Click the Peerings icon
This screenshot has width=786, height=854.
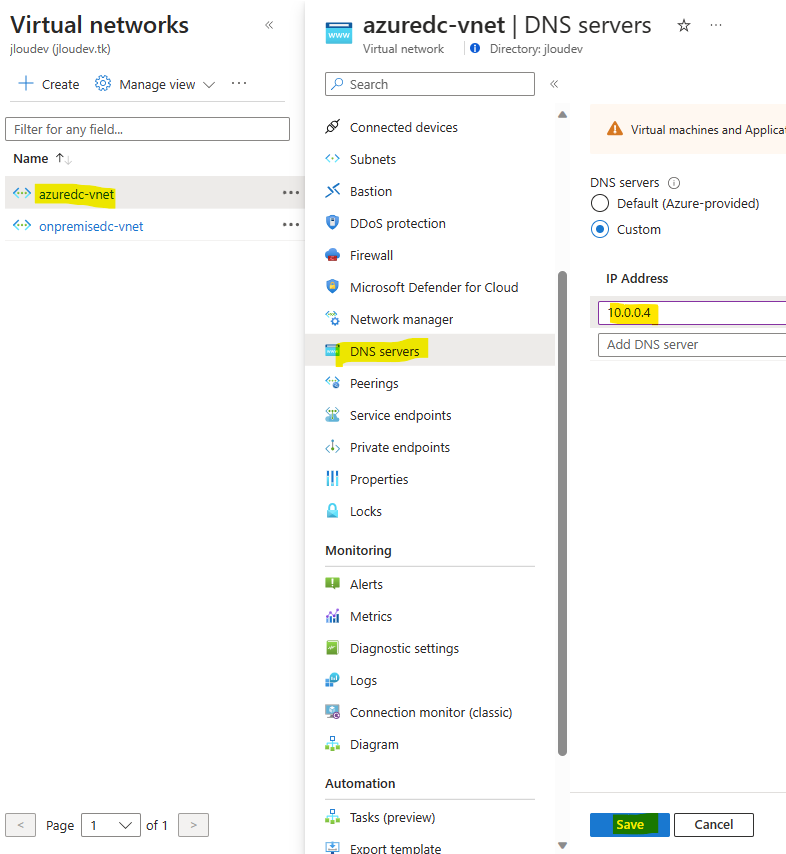tap(332, 383)
